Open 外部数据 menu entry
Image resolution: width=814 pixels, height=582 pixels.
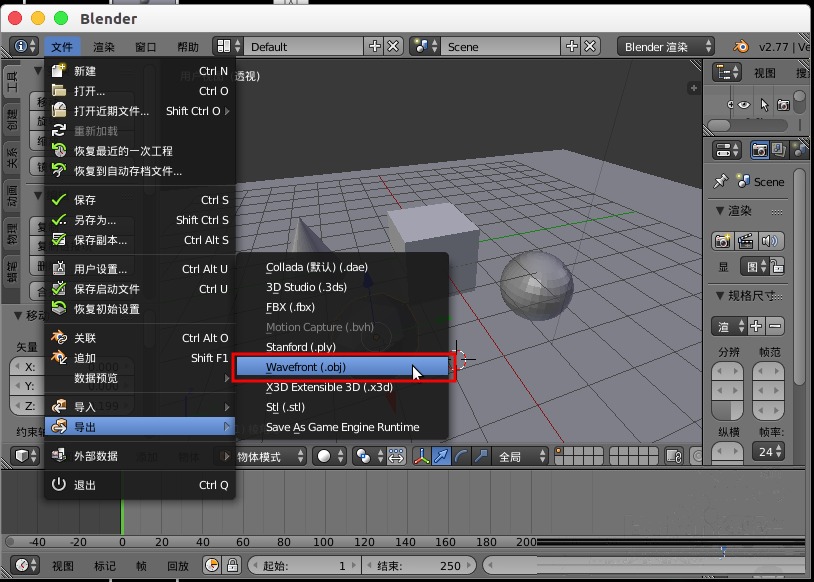(140, 456)
